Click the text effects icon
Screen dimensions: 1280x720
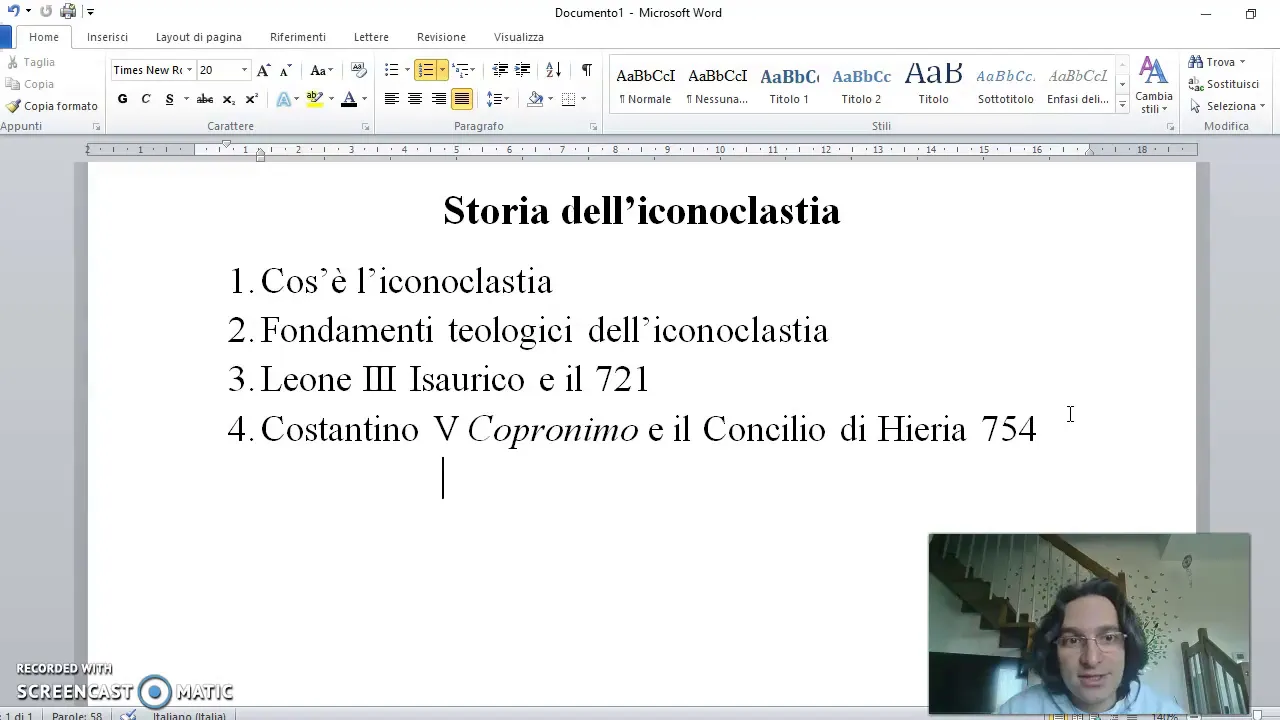pyautogui.click(x=283, y=99)
